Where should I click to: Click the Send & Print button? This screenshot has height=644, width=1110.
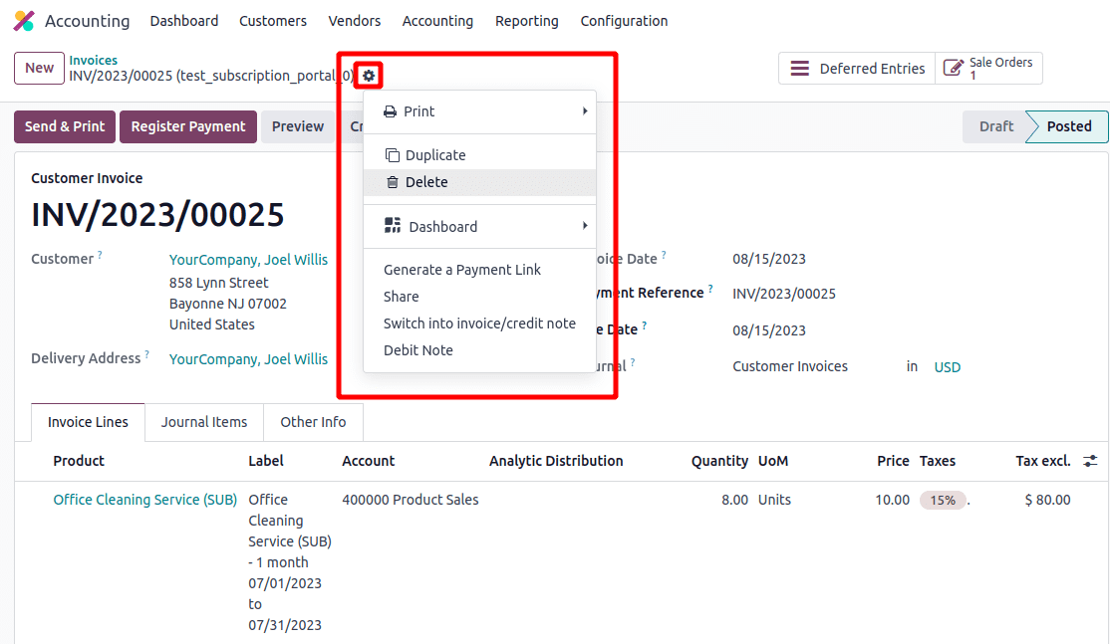click(65, 127)
